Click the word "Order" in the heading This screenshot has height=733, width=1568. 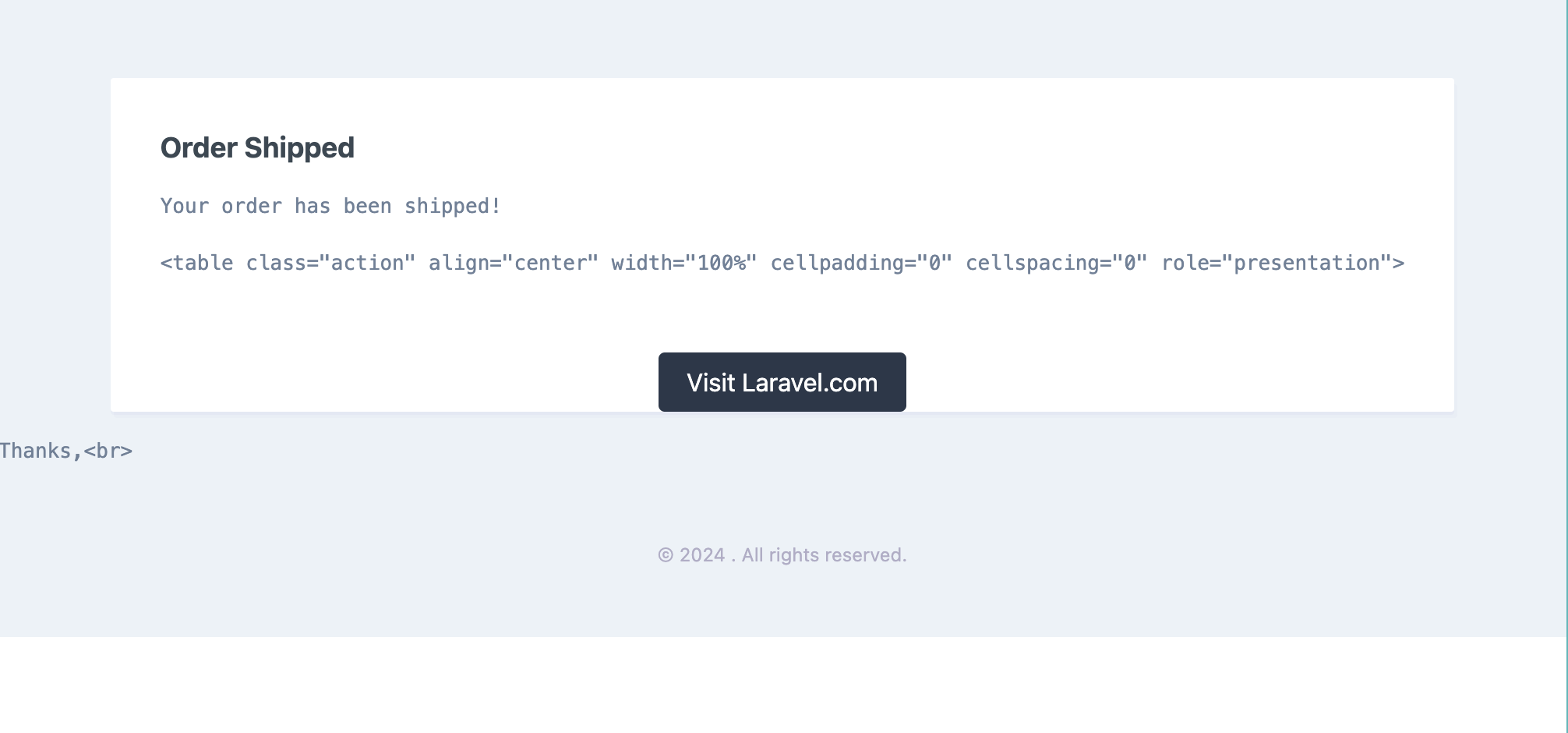tap(199, 147)
